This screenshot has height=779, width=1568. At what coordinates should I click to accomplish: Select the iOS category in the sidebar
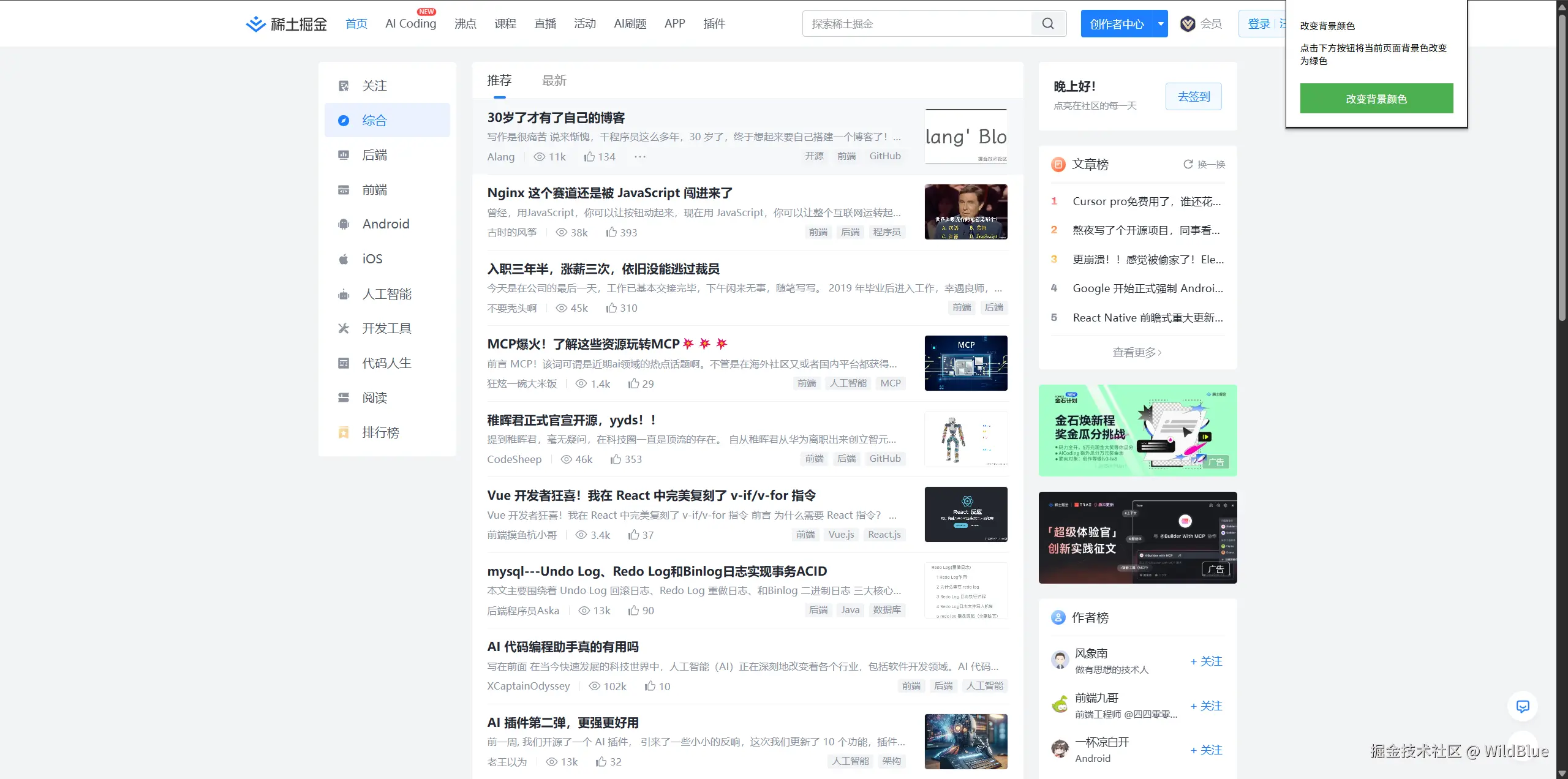click(372, 259)
